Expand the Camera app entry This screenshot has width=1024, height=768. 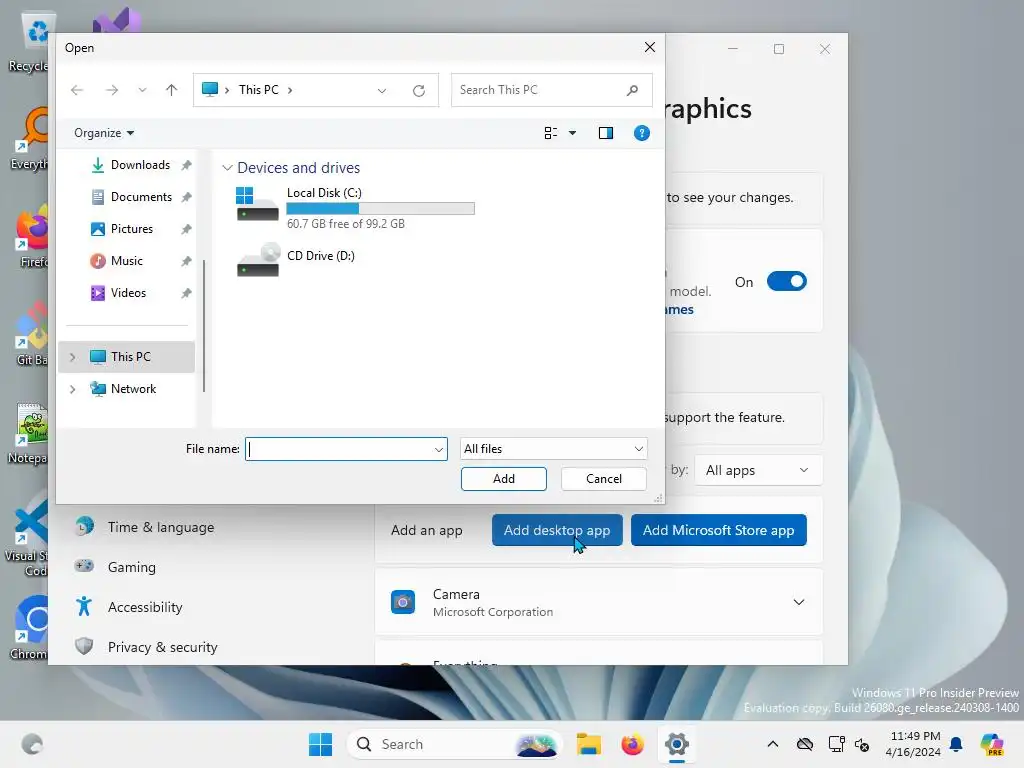[798, 602]
